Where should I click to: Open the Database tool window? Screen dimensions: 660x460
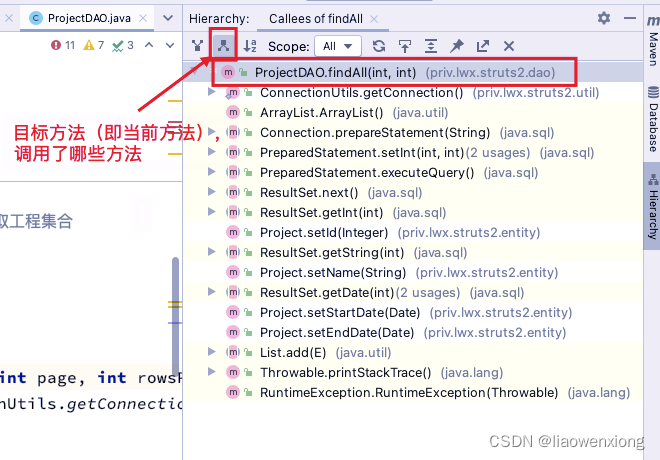click(652, 119)
